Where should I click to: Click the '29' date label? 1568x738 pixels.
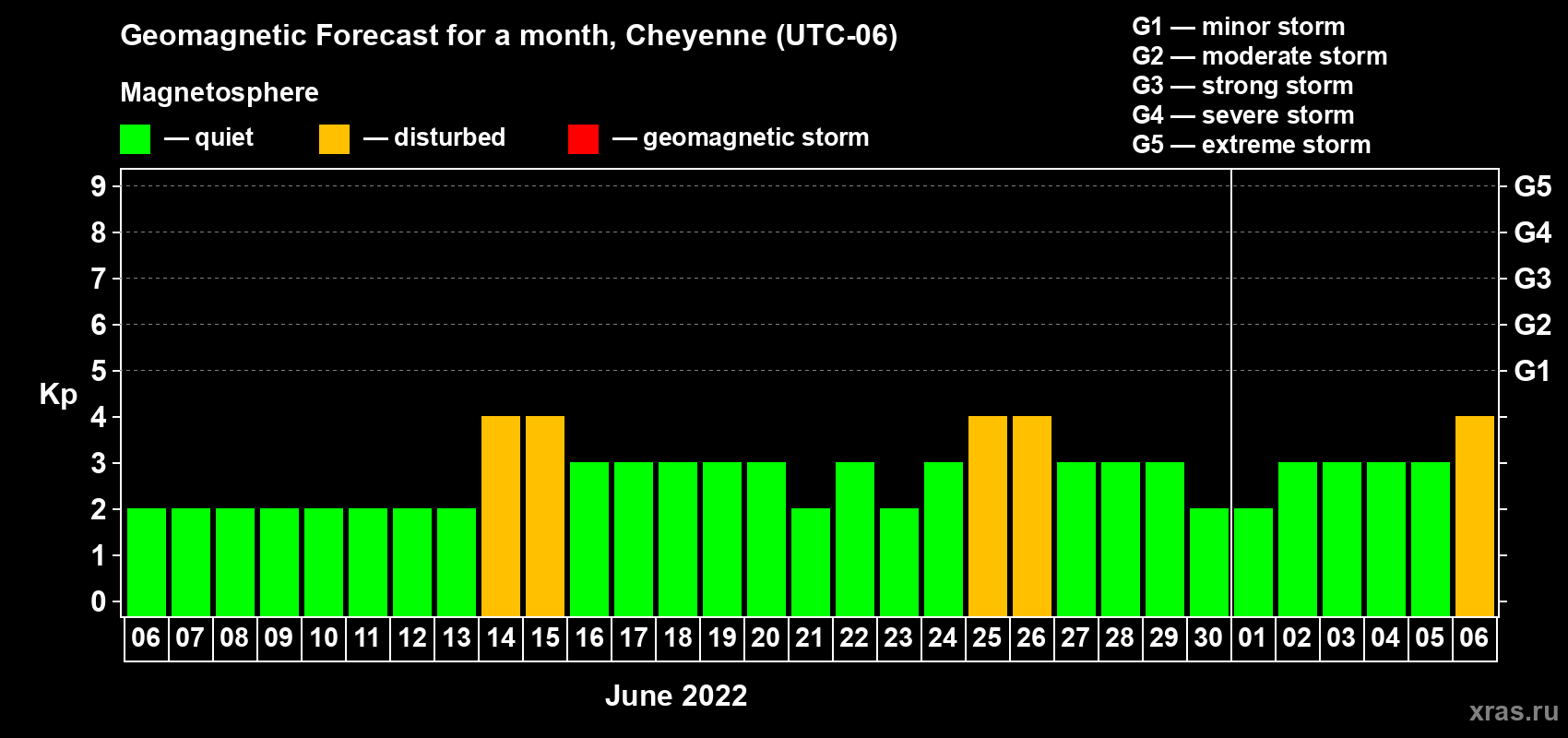[1164, 638]
